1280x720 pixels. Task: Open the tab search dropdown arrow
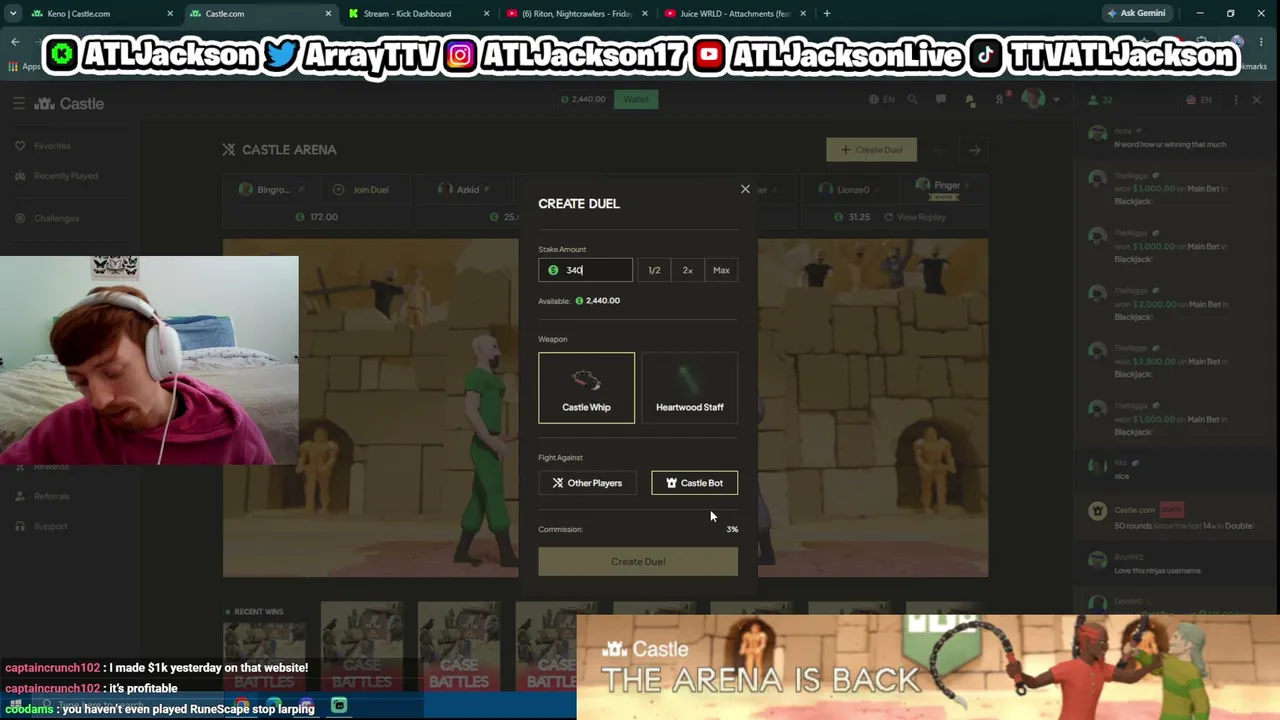[12, 14]
